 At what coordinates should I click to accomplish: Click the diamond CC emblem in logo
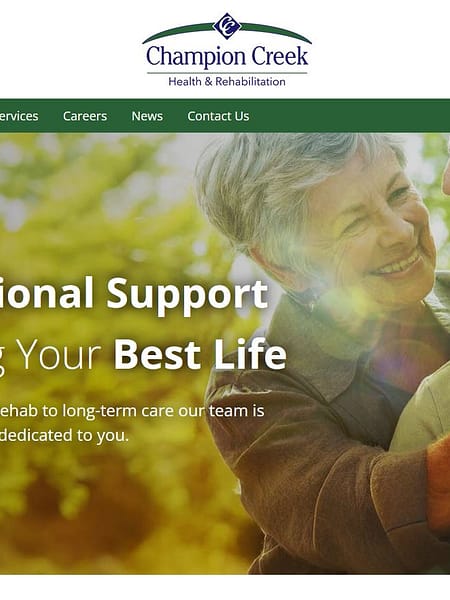[x=227, y=26]
